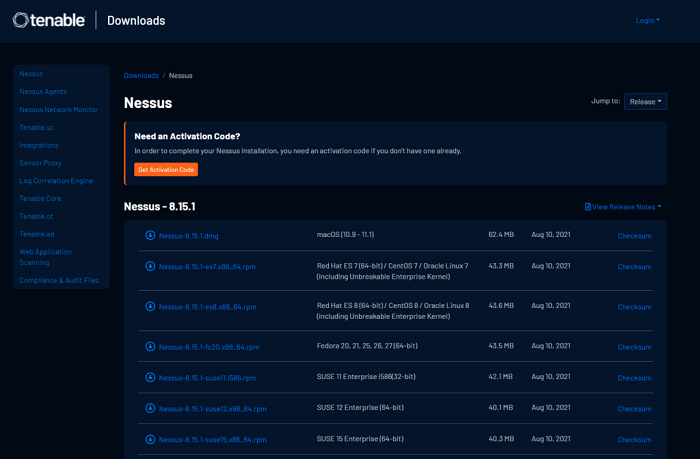Screen dimensions: 700x459
Task: Click release notes document icon
Action: [588, 207]
